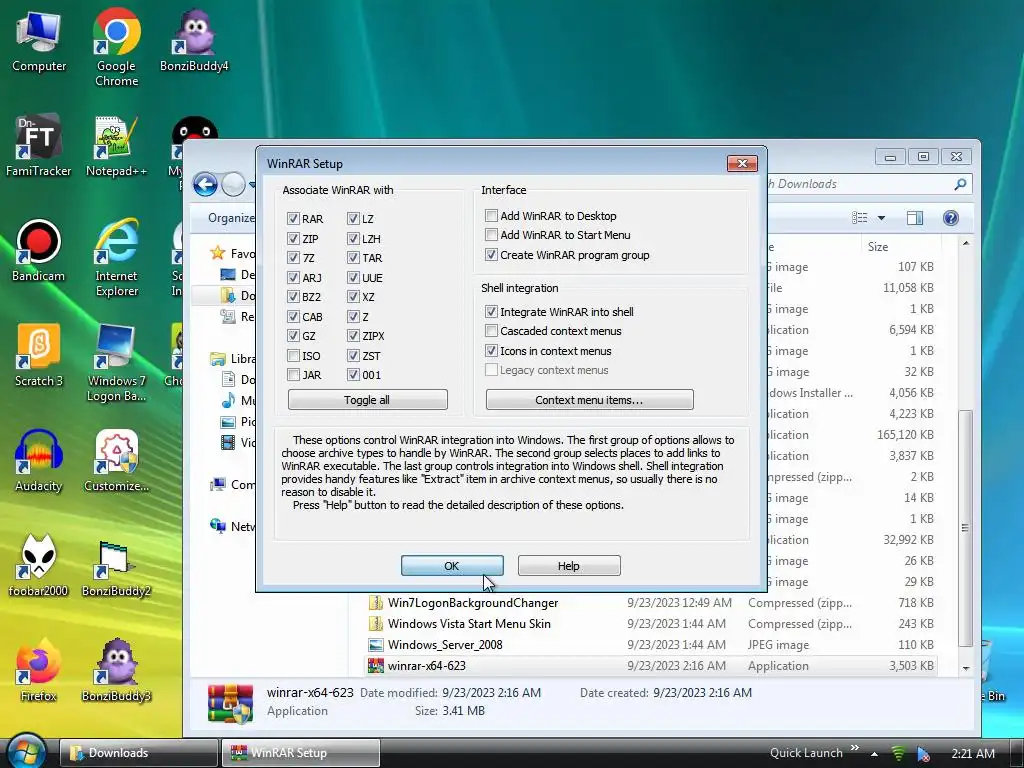Select the Notepad++ desktop icon
The image size is (1024, 768).
point(116,146)
